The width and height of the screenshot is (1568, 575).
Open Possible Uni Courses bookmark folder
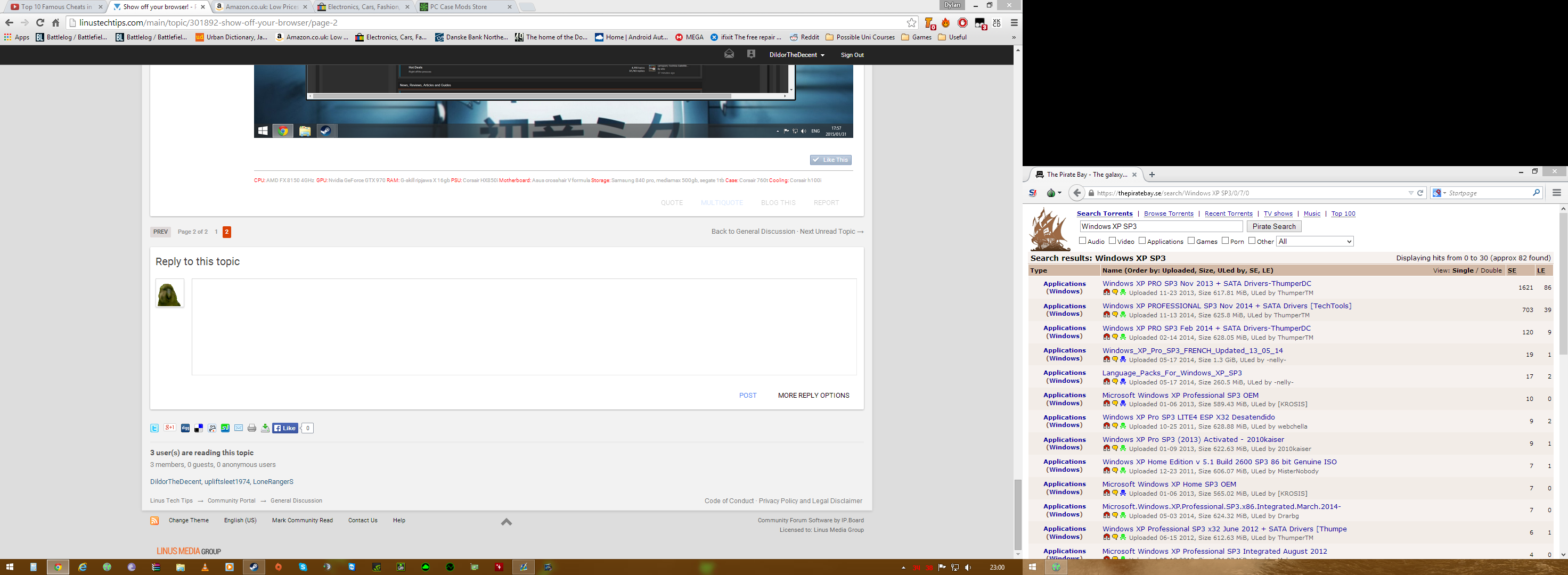pyautogui.click(x=860, y=37)
